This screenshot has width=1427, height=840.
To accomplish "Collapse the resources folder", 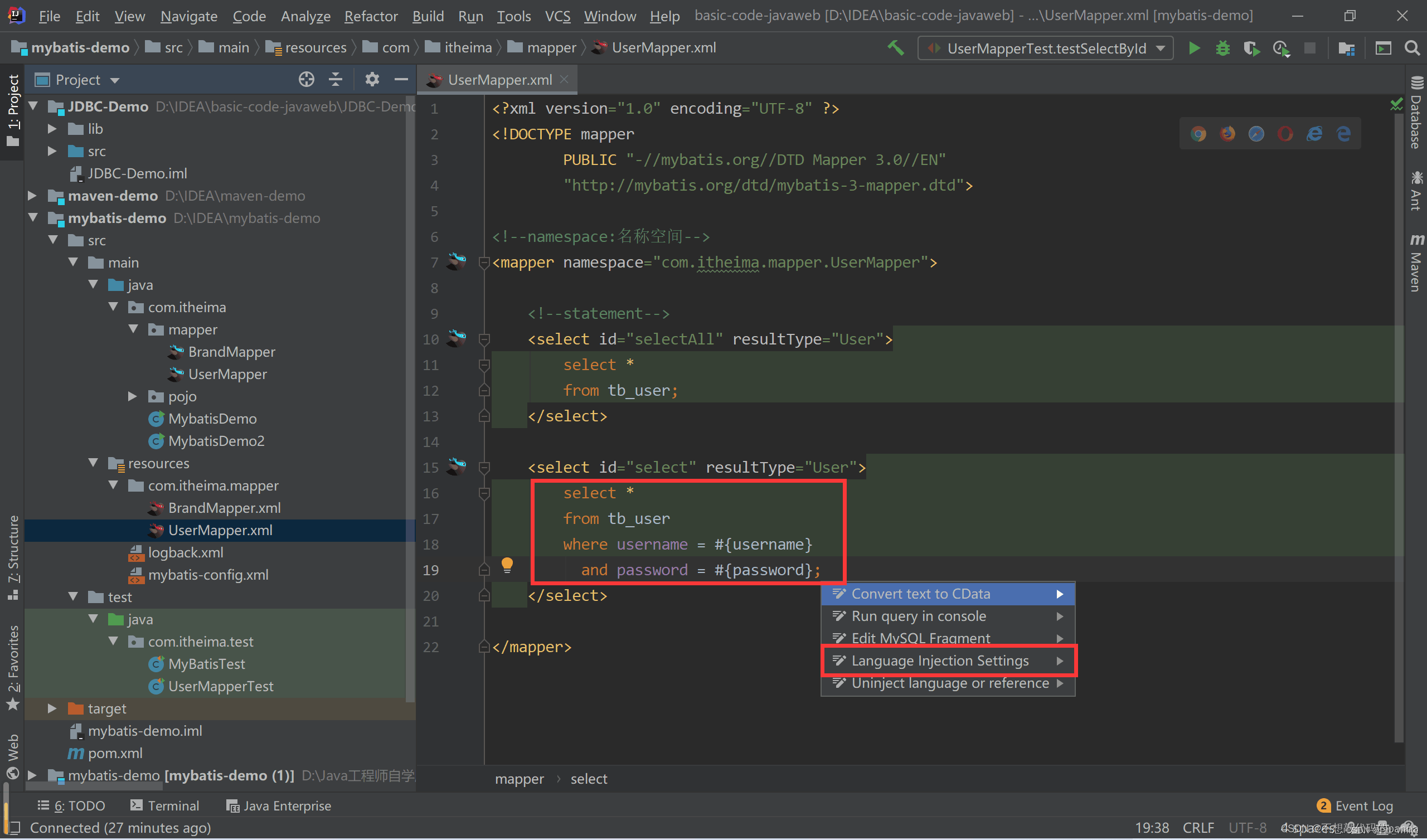I will 94,463.
